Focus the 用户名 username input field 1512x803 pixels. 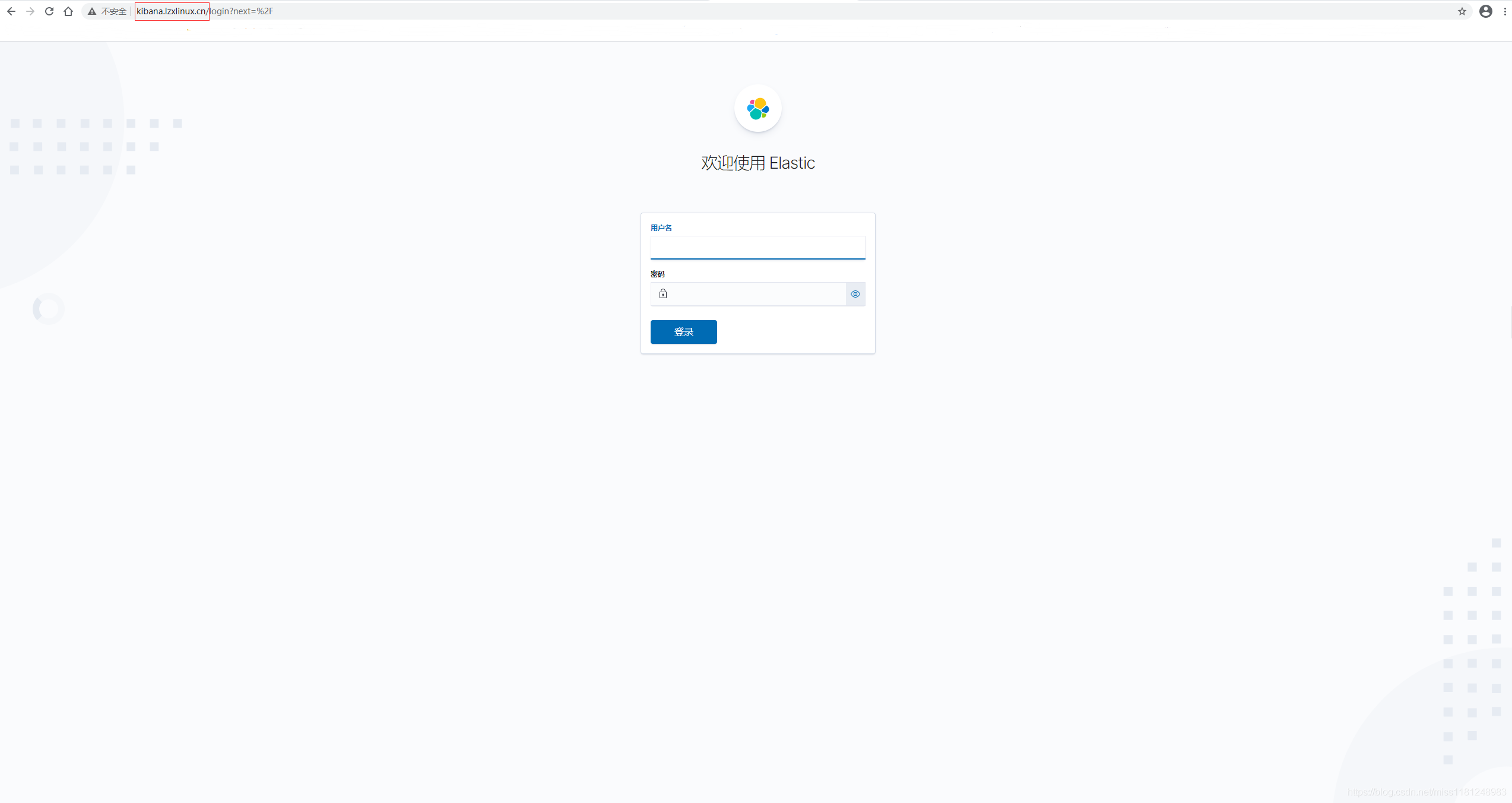coord(757,248)
